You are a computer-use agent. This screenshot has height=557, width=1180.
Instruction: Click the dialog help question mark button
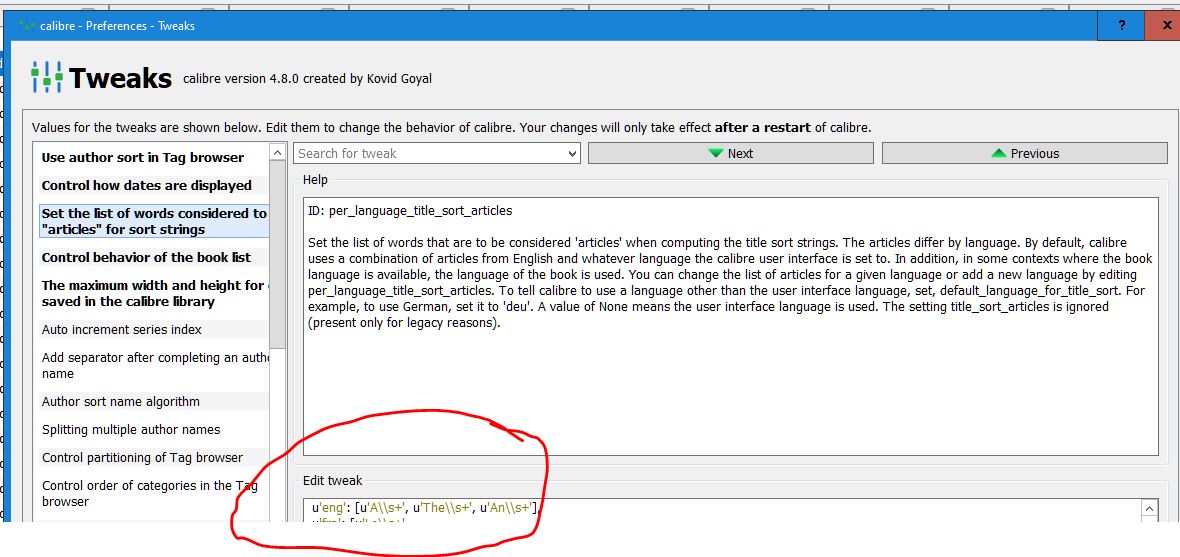tap(1121, 26)
